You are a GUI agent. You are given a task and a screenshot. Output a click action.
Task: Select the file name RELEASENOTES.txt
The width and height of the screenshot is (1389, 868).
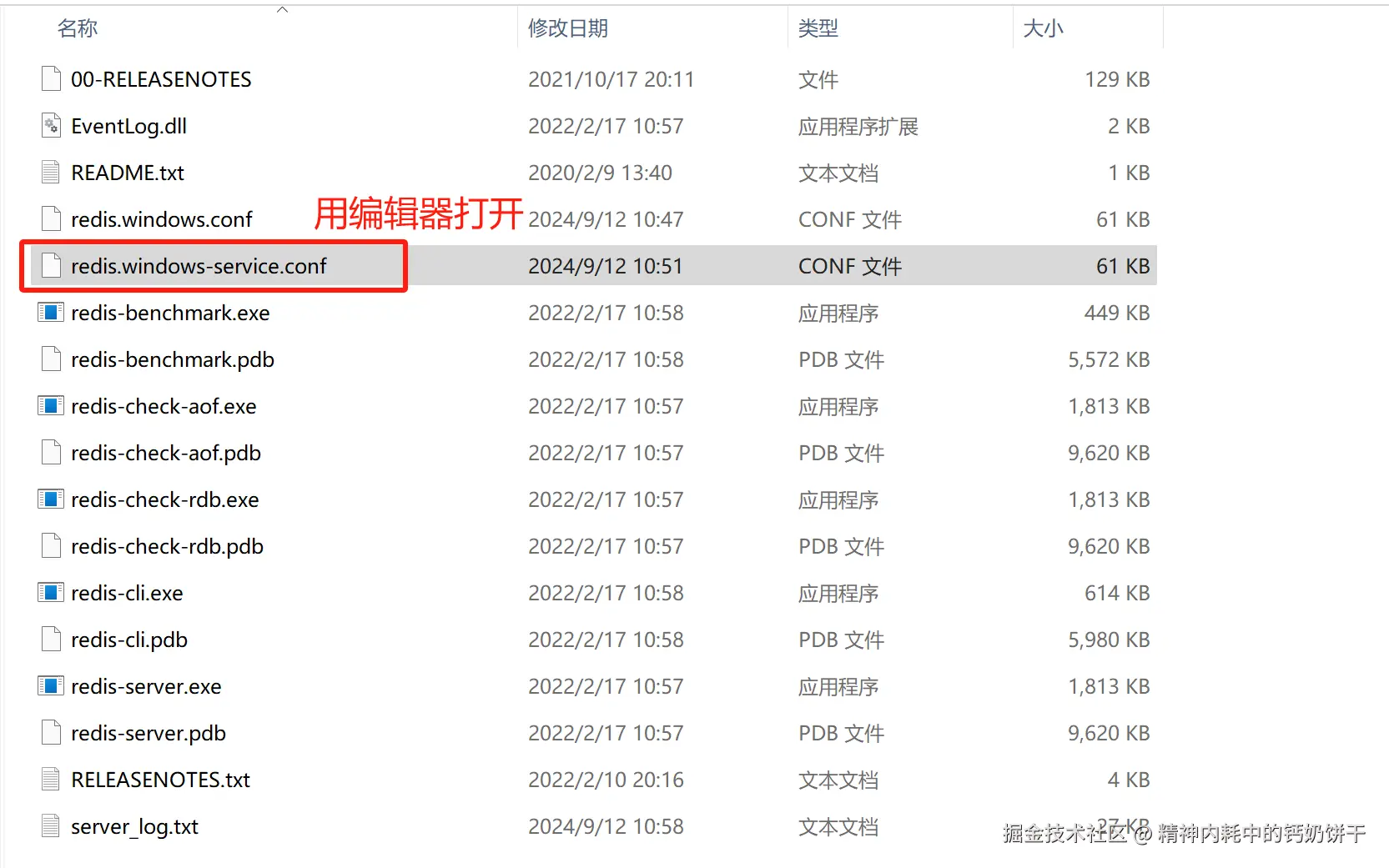[160, 780]
